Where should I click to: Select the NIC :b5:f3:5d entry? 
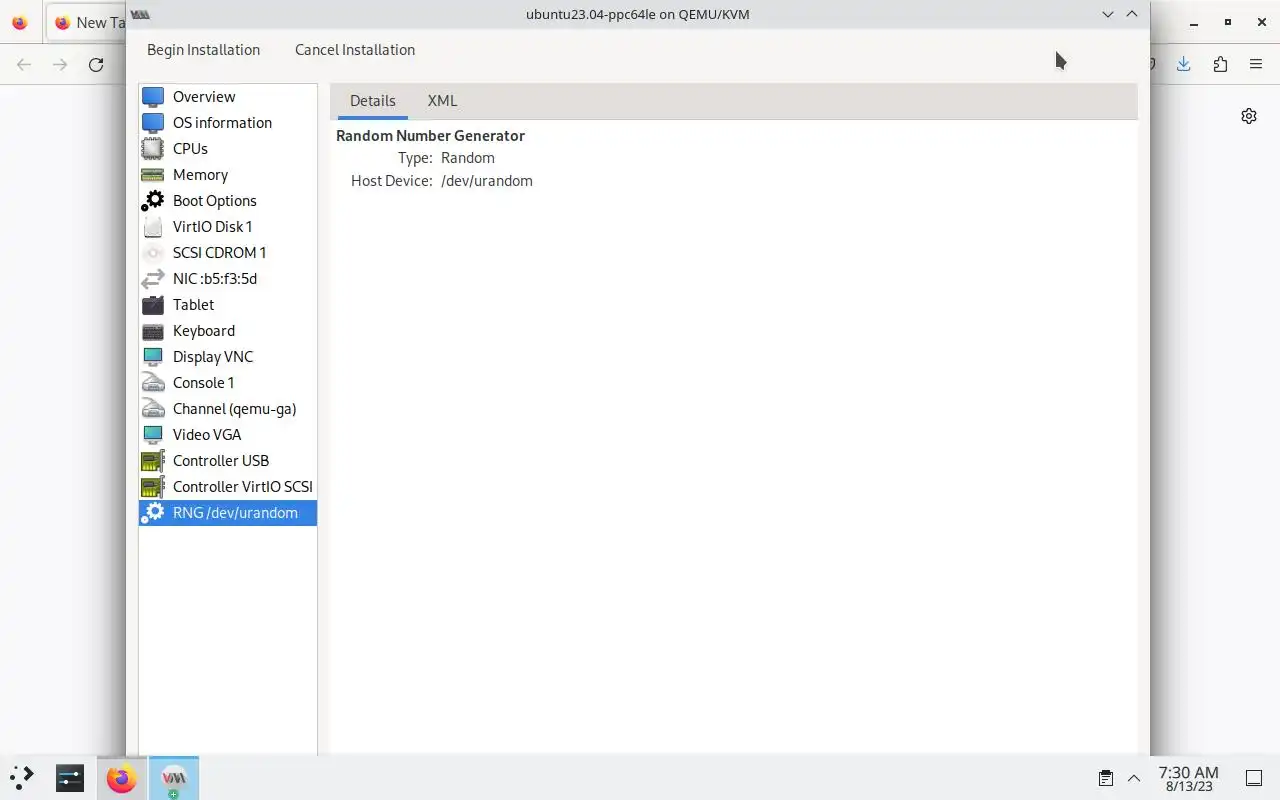[x=228, y=279]
